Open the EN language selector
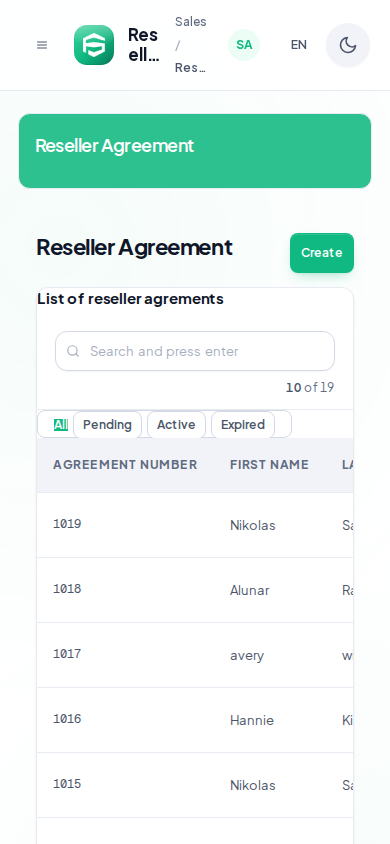Screen dimensions: 390x844 [x=299, y=45]
